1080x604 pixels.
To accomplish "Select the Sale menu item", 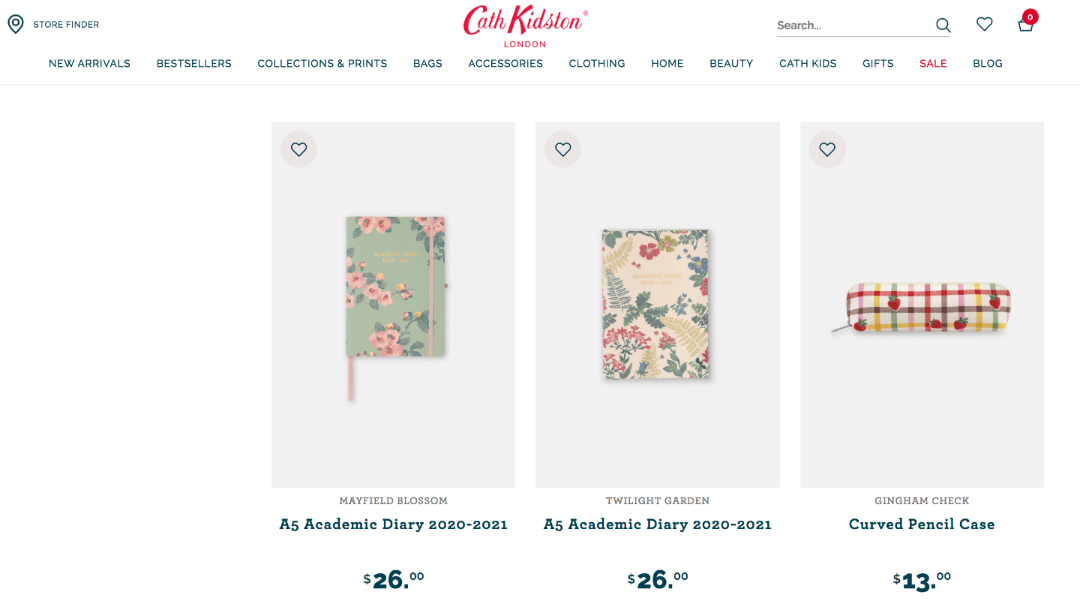I will [x=933, y=63].
